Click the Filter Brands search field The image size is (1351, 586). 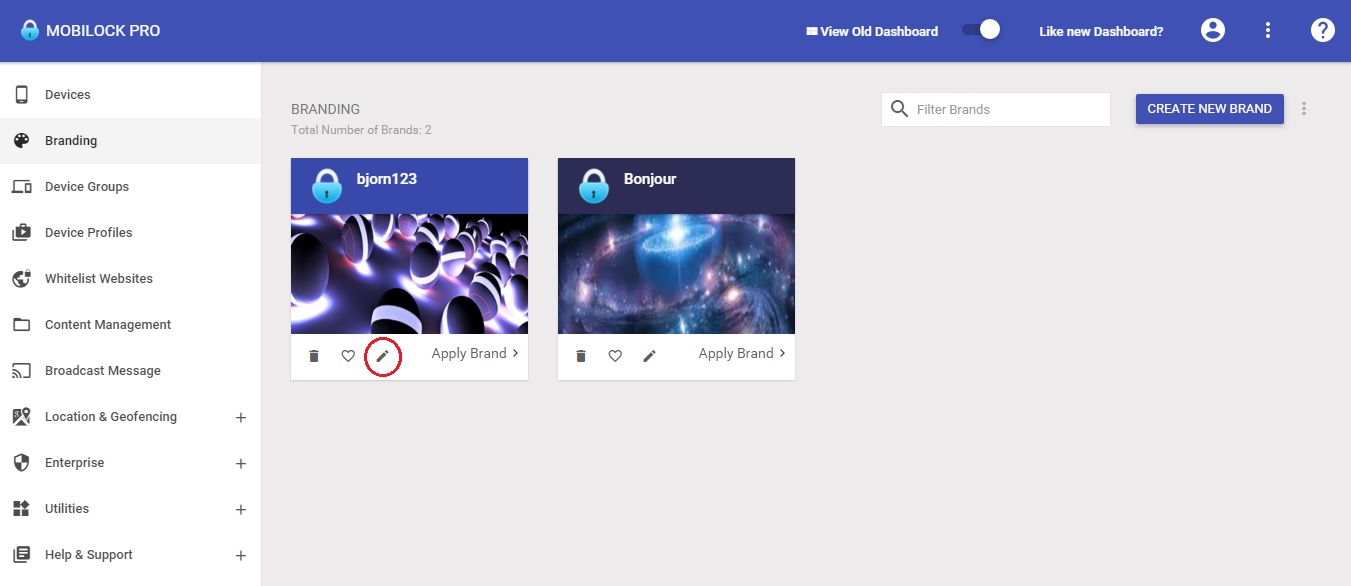click(x=996, y=109)
